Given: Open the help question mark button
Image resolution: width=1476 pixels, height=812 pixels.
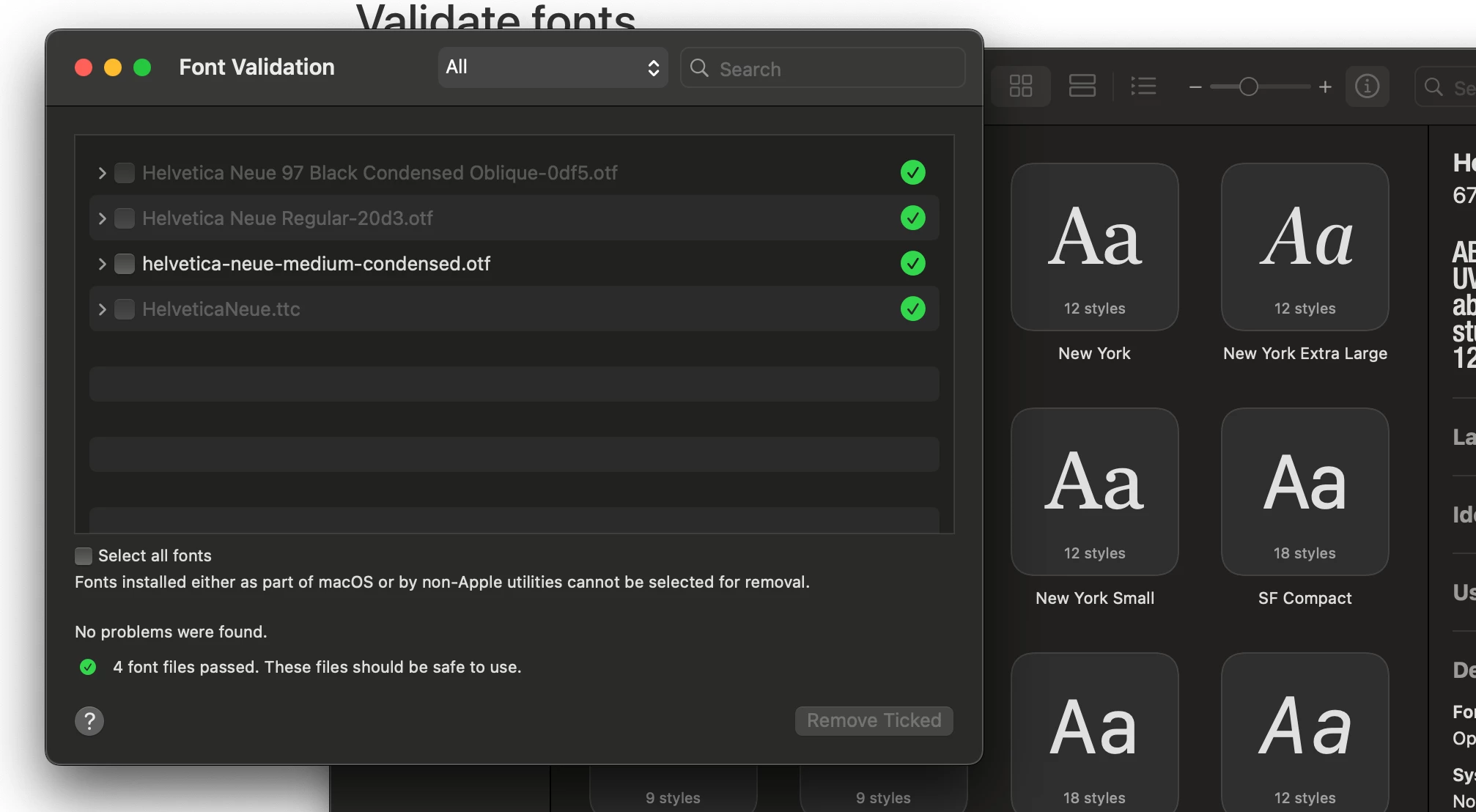Looking at the screenshot, I should click(x=89, y=721).
